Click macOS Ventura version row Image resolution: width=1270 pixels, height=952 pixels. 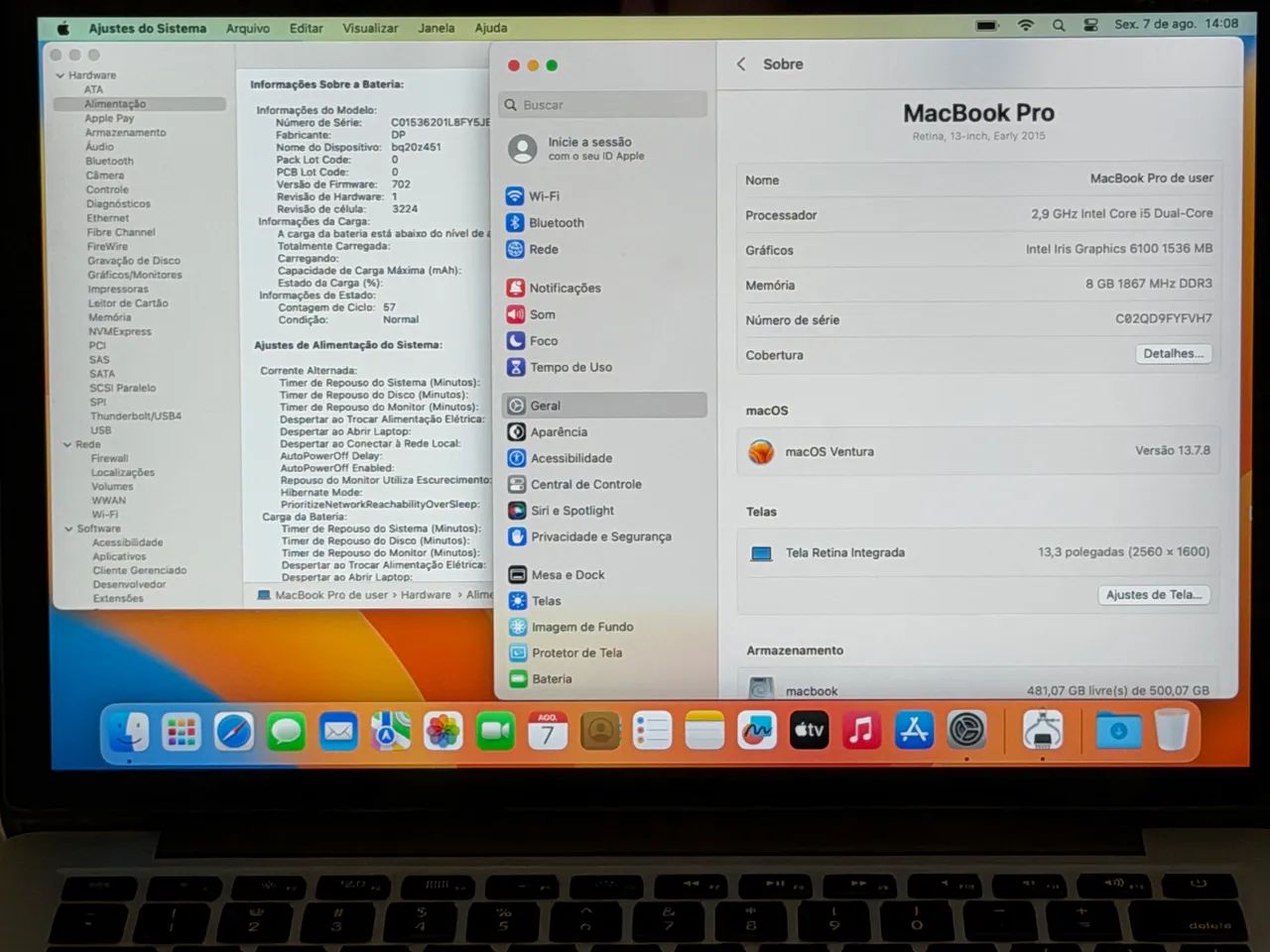coord(978,451)
